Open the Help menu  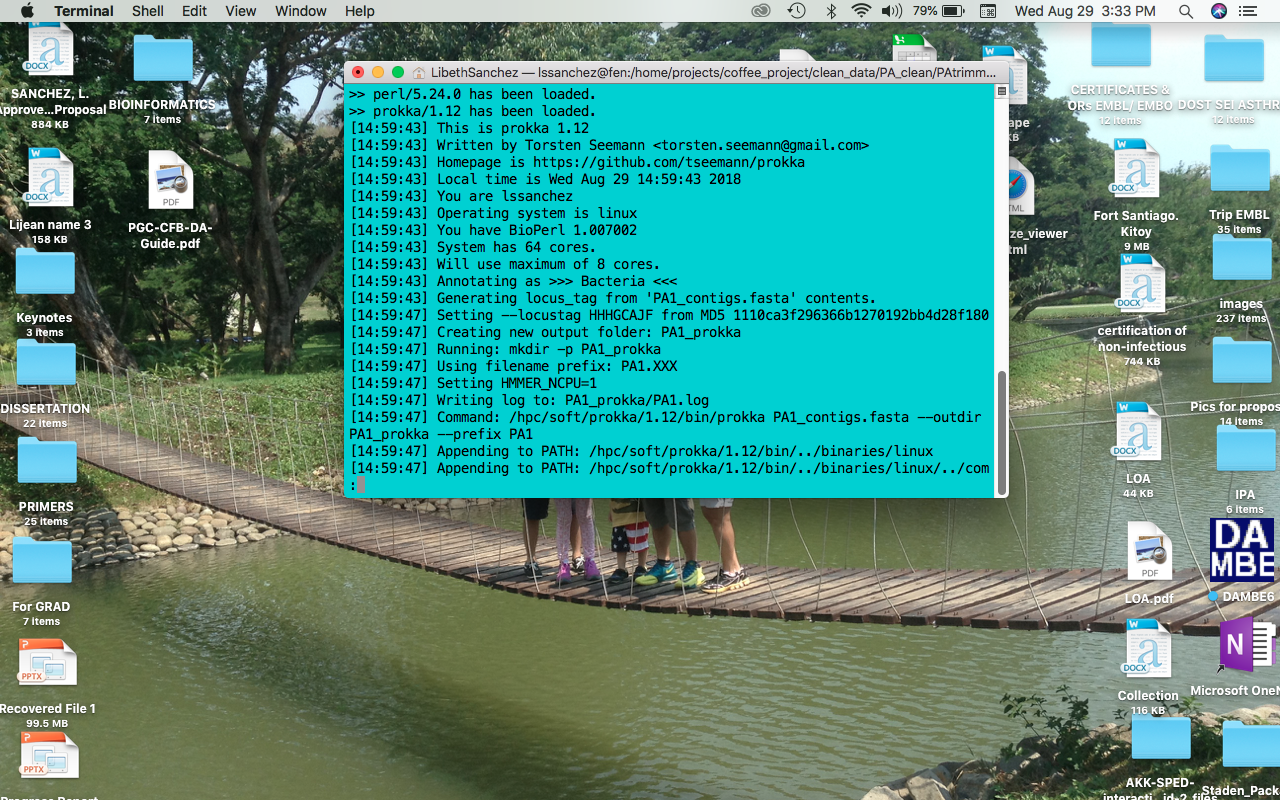tap(360, 11)
